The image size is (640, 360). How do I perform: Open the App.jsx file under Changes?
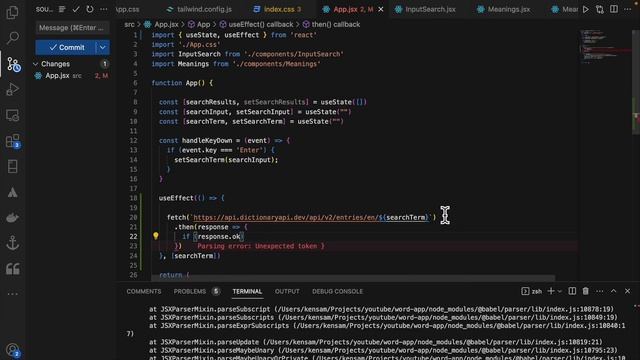click(x=71, y=76)
